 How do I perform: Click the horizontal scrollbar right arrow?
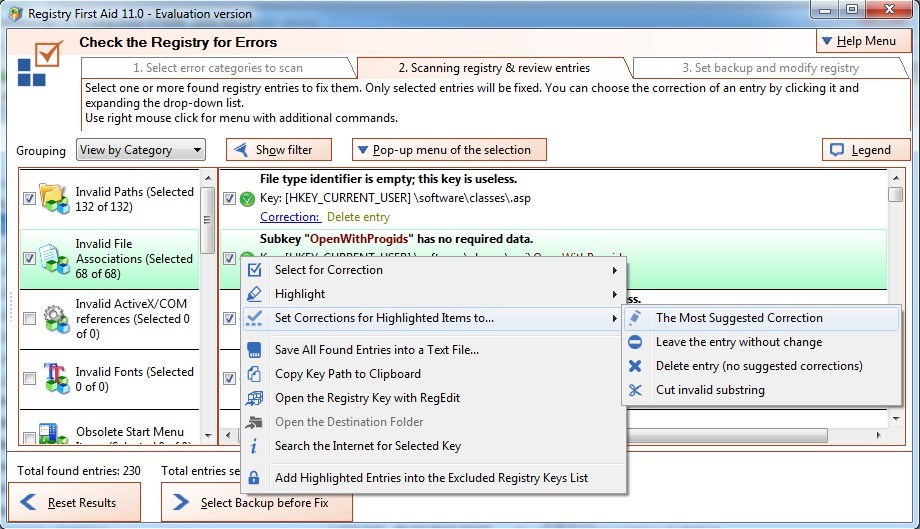(878, 435)
